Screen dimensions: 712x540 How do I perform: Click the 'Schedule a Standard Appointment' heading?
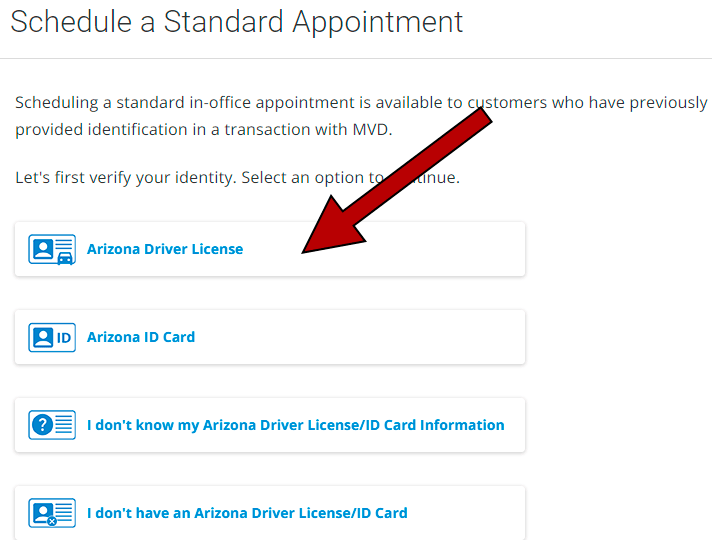tap(237, 22)
